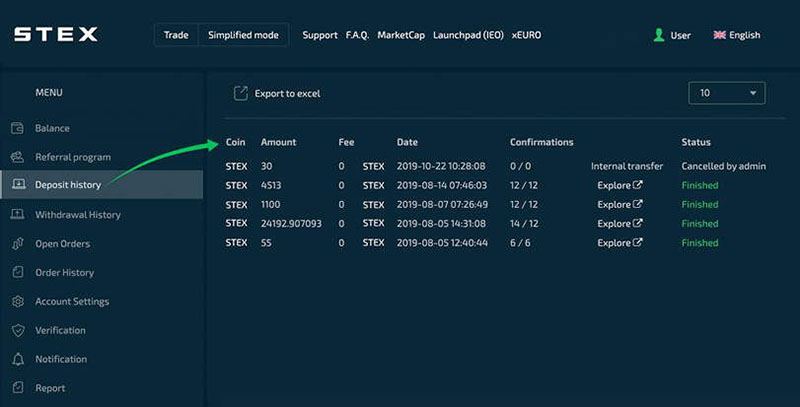Click the Withdrawal History icon
The height and width of the screenshot is (407, 800).
[x=17, y=214]
